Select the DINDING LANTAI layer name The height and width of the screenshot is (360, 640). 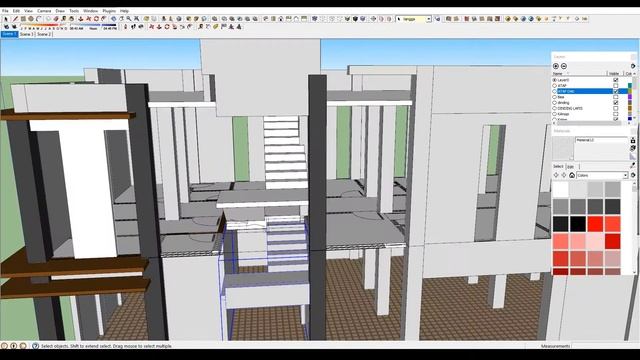(x=570, y=108)
